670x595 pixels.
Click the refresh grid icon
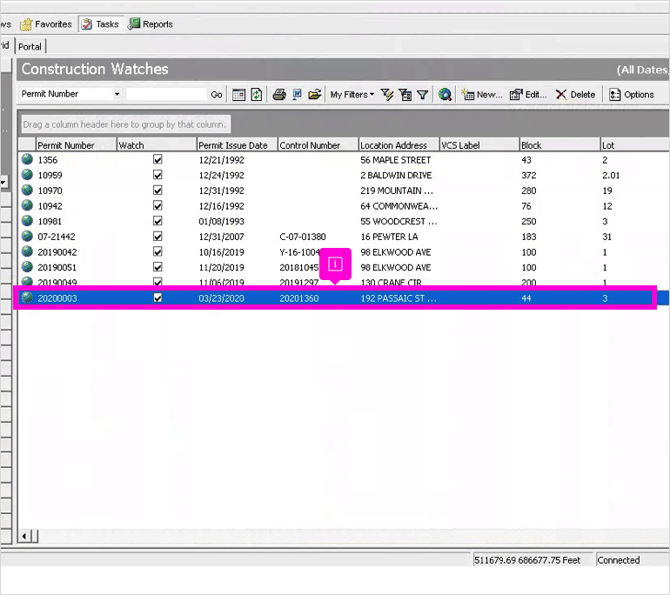[x=256, y=94]
